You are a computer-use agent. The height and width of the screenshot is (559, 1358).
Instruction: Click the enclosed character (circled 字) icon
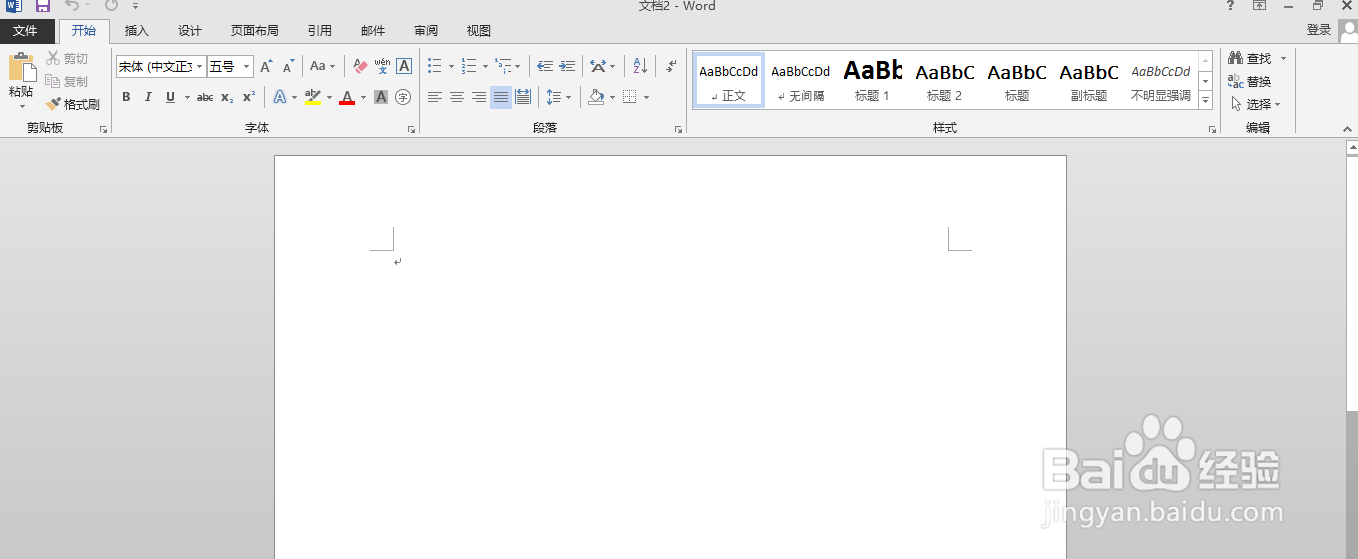403,97
